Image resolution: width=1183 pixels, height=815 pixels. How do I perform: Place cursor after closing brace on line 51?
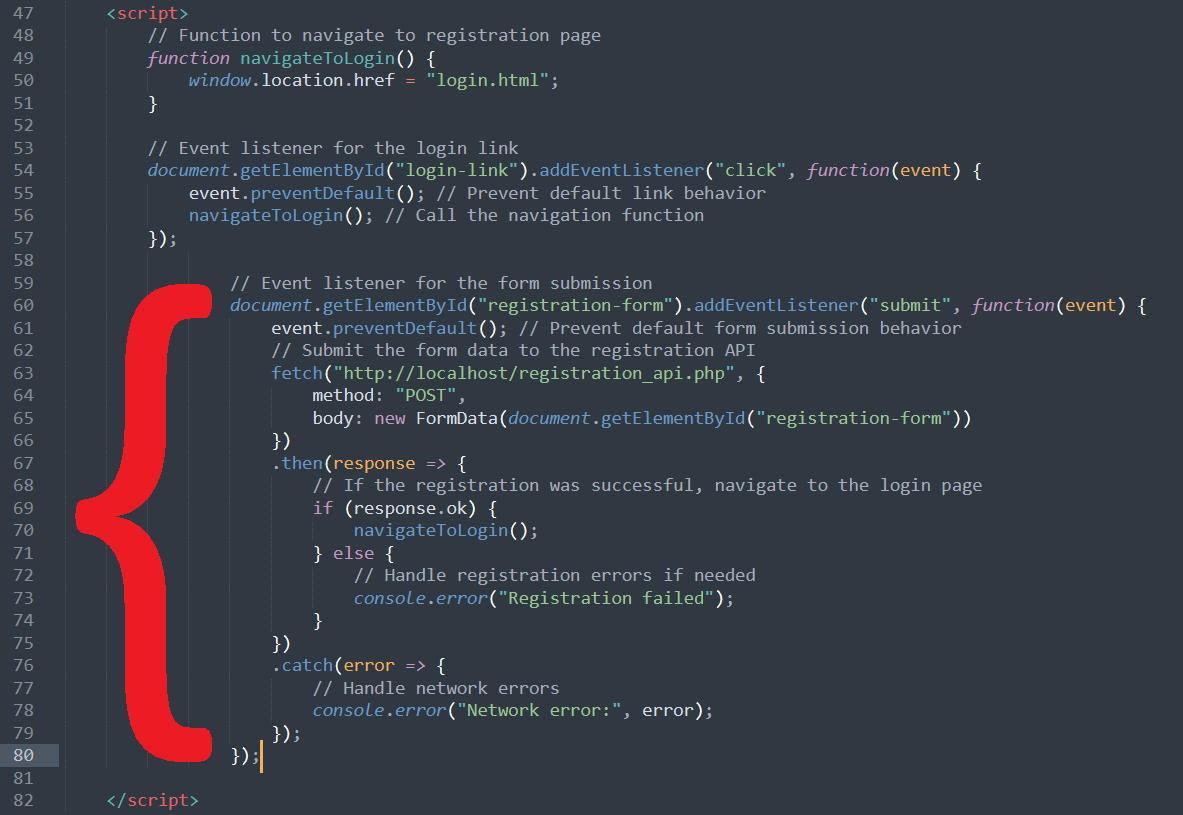tap(158, 103)
